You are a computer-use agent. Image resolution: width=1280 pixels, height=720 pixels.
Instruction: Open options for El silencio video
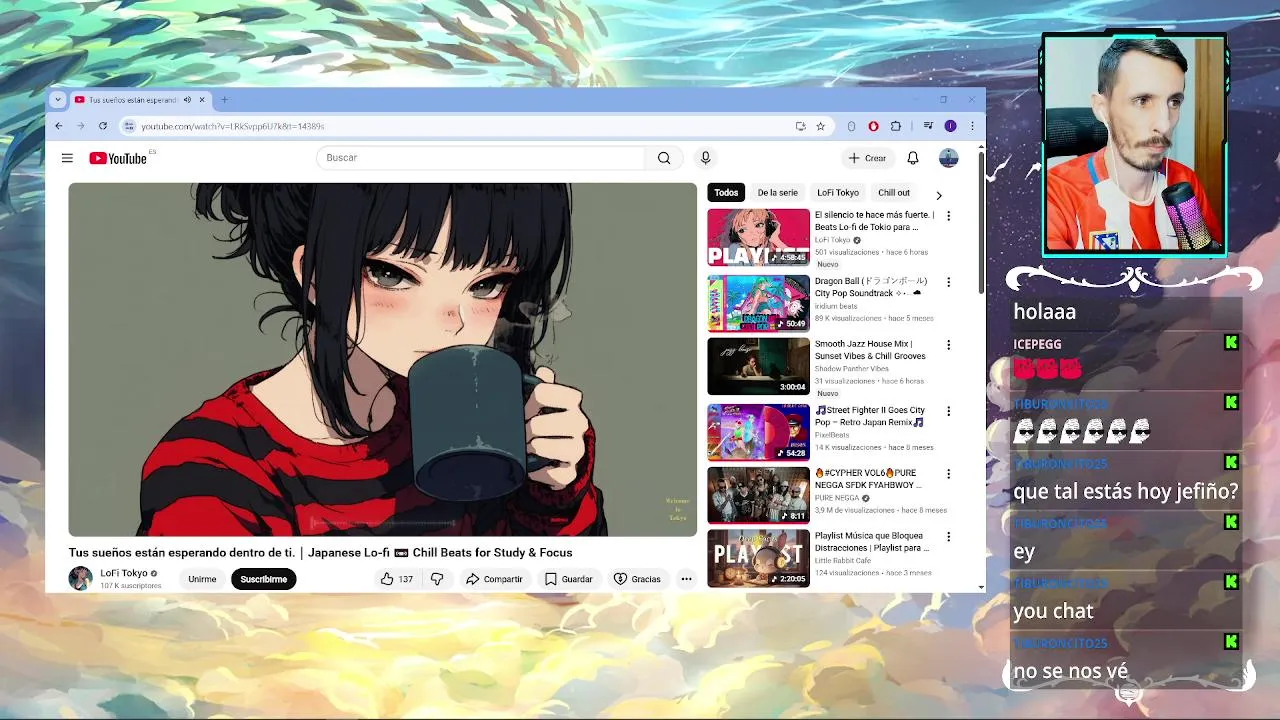coord(948,216)
